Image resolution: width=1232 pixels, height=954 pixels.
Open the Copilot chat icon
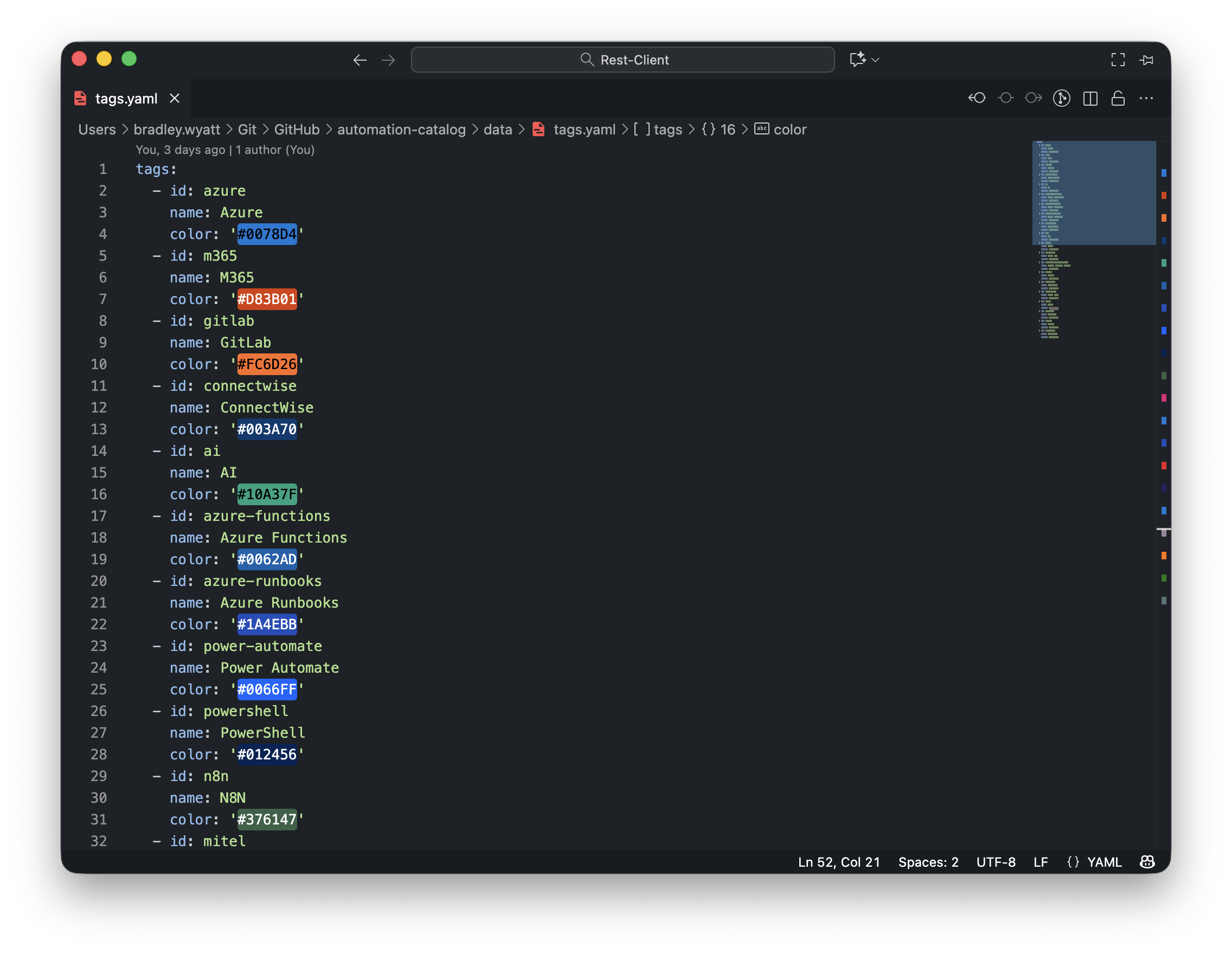857,59
